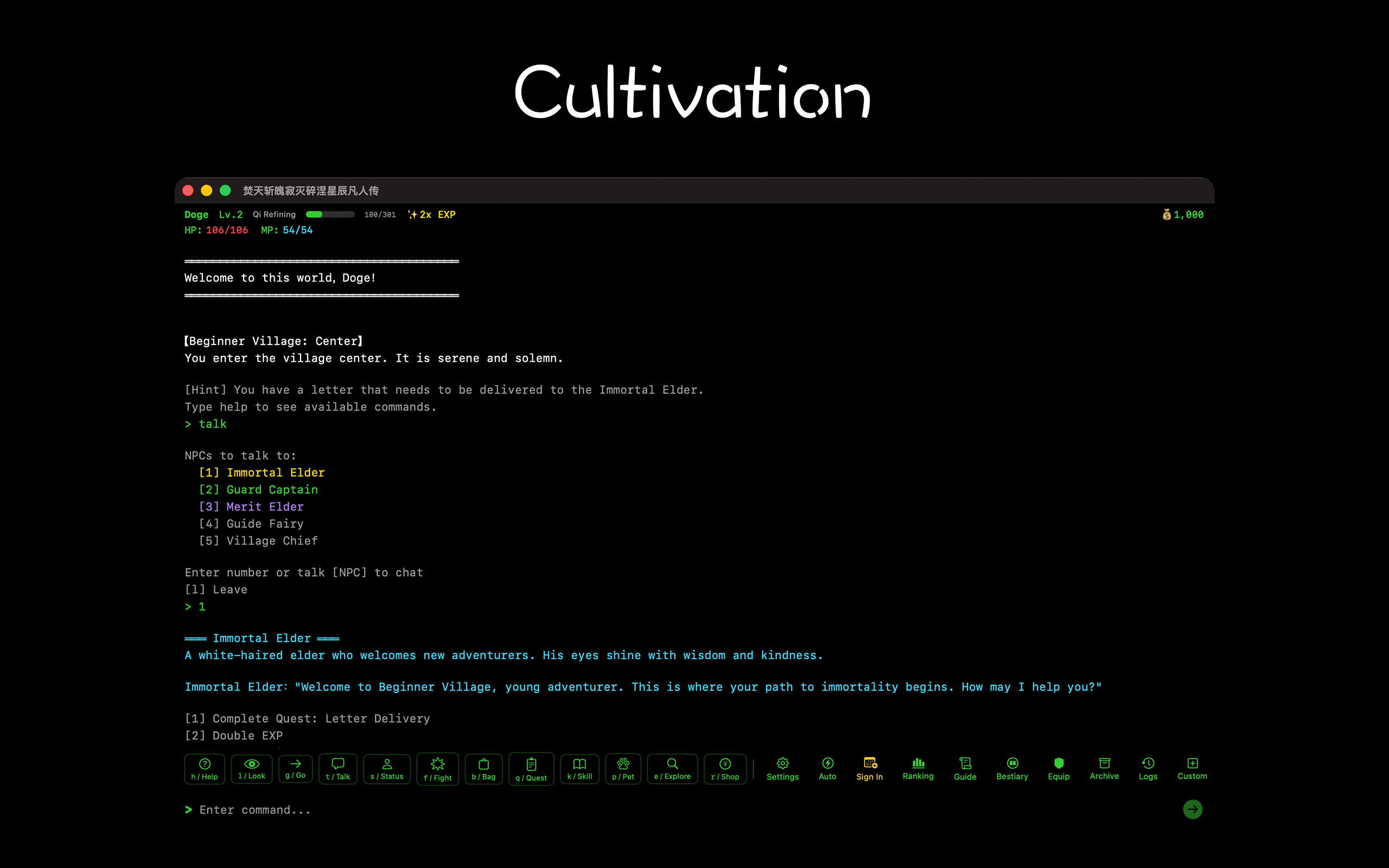The width and height of the screenshot is (1389, 868).
Task: Click the 2x EXP sparkle indicator
Action: pyautogui.click(x=432, y=214)
